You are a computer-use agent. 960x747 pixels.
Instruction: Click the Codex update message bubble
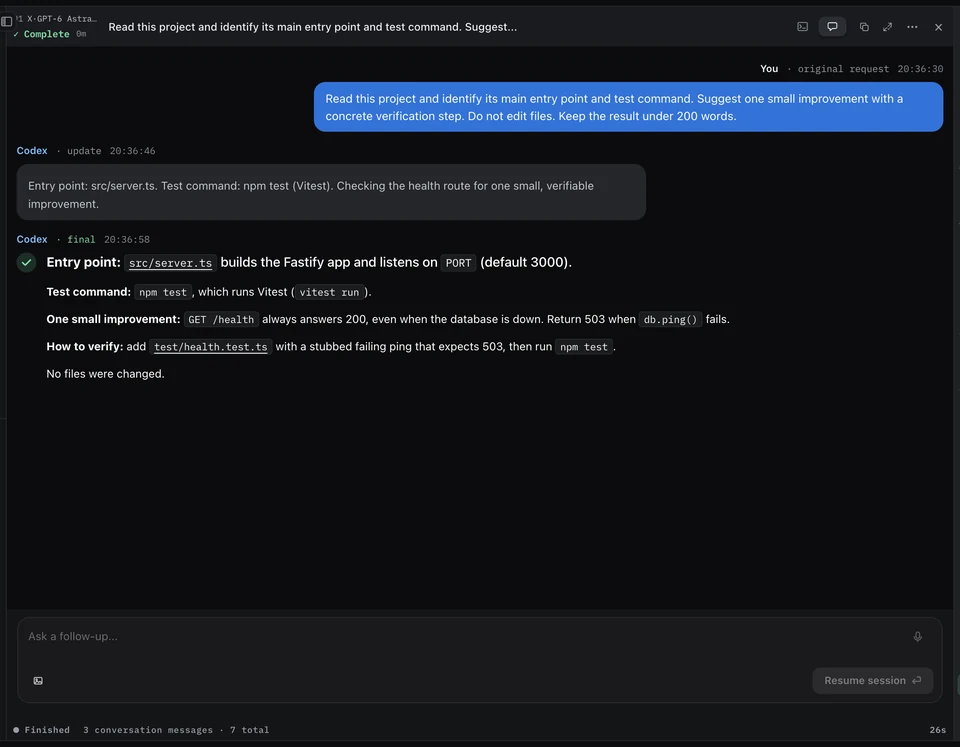coord(331,192)
